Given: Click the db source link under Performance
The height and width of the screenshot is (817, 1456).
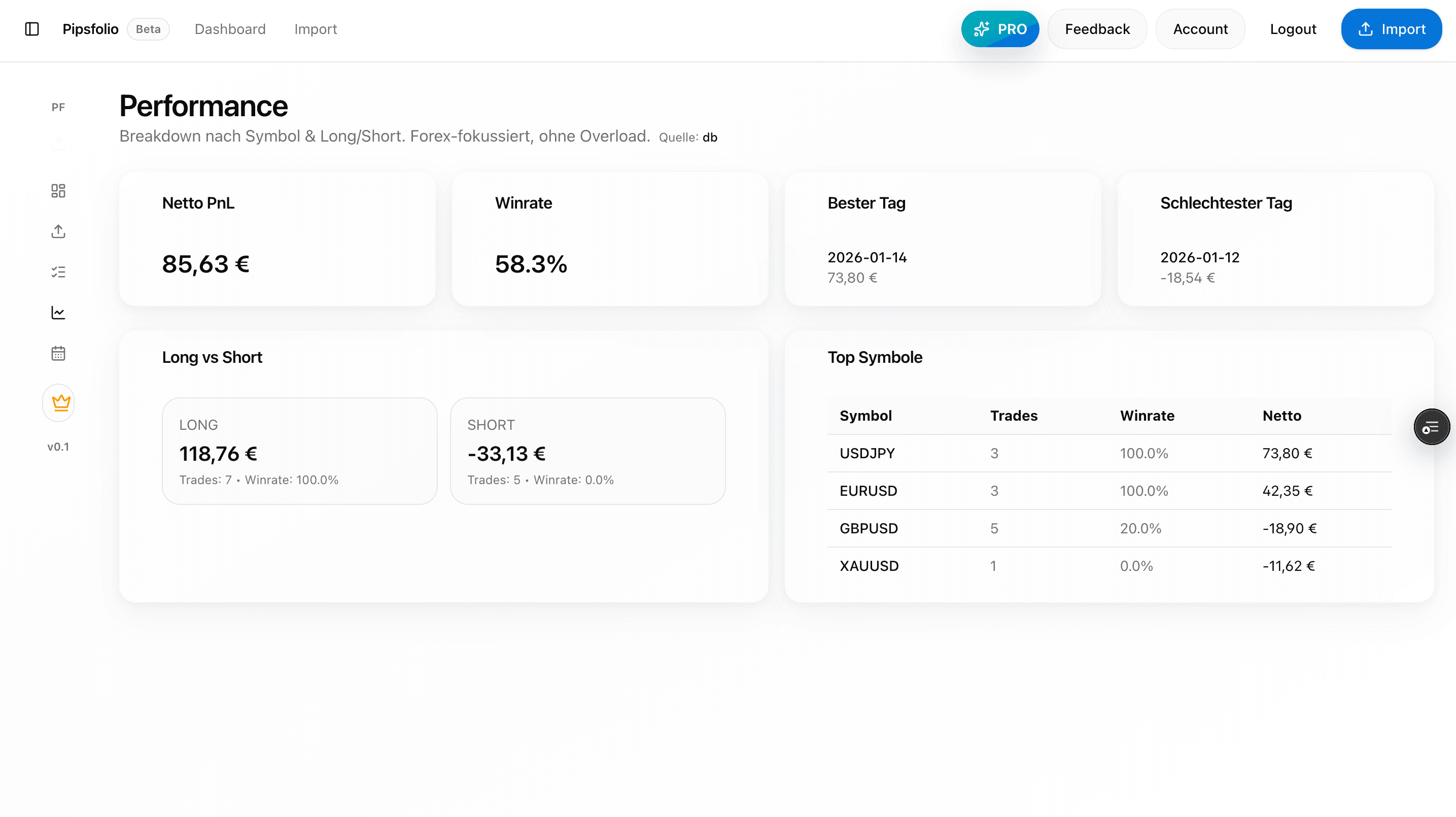Looking at the screenshot, I should (x=710, y=137).
